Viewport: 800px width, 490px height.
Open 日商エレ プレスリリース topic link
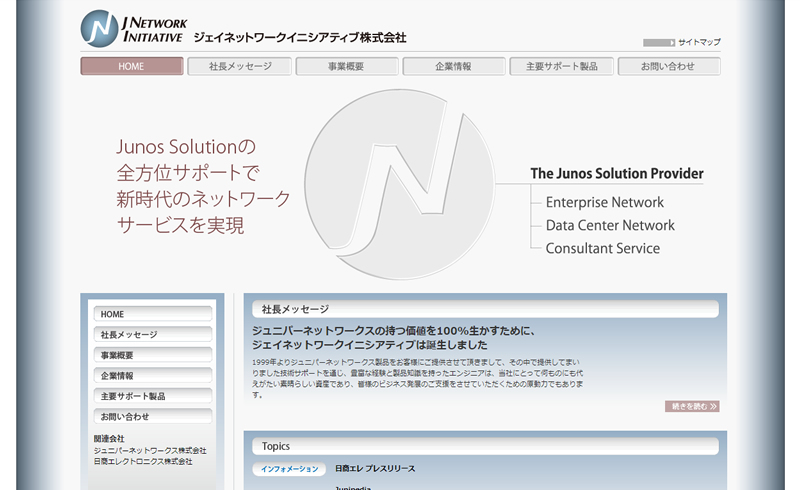coord(375,469)
